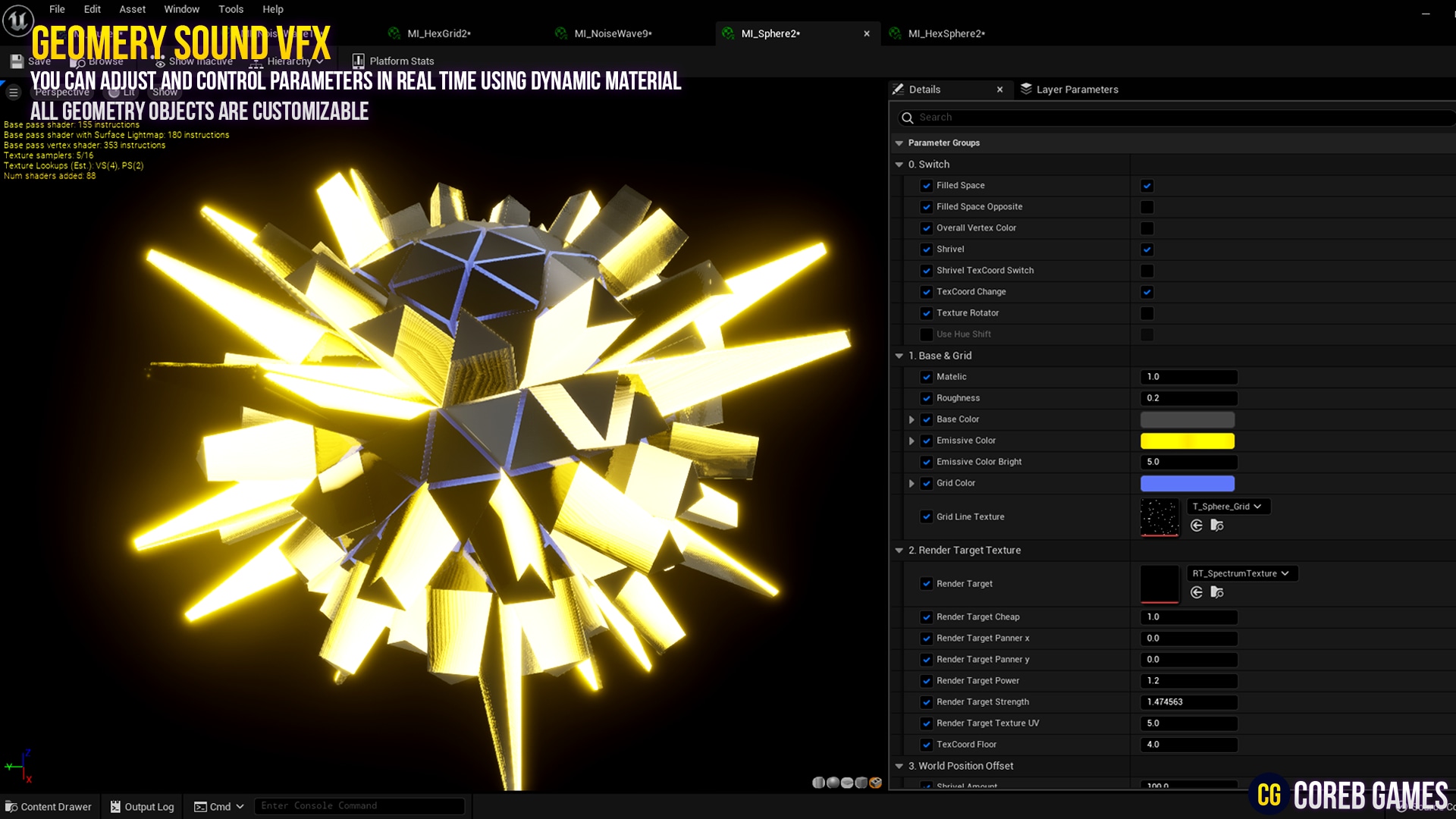The height and width of the screenshot is (819, 1456).
Task: Set preview mesh to cylinder primitive
Action: pos(818,783)
